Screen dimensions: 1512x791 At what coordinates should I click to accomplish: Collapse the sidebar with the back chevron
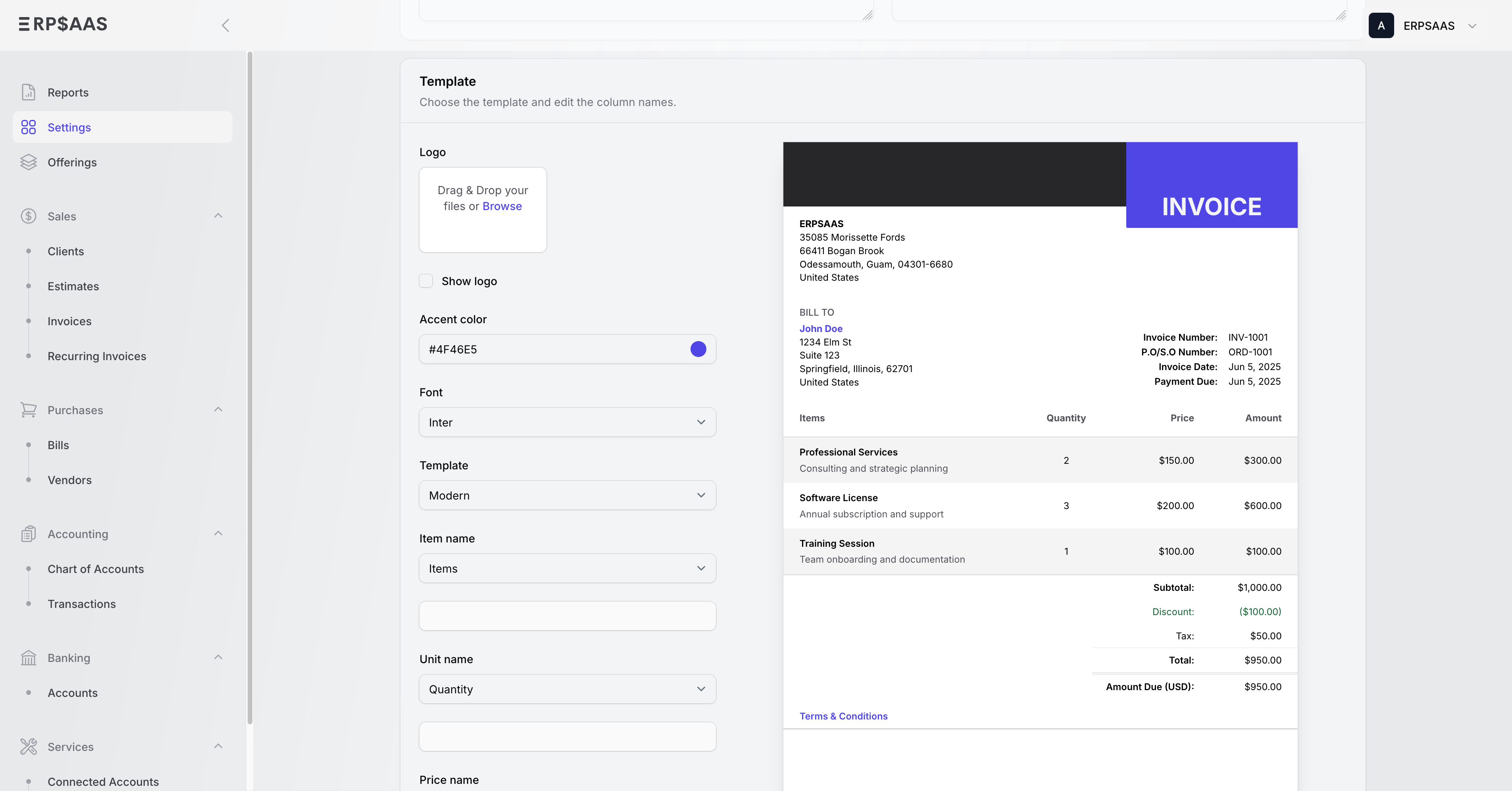coord(225,25)
